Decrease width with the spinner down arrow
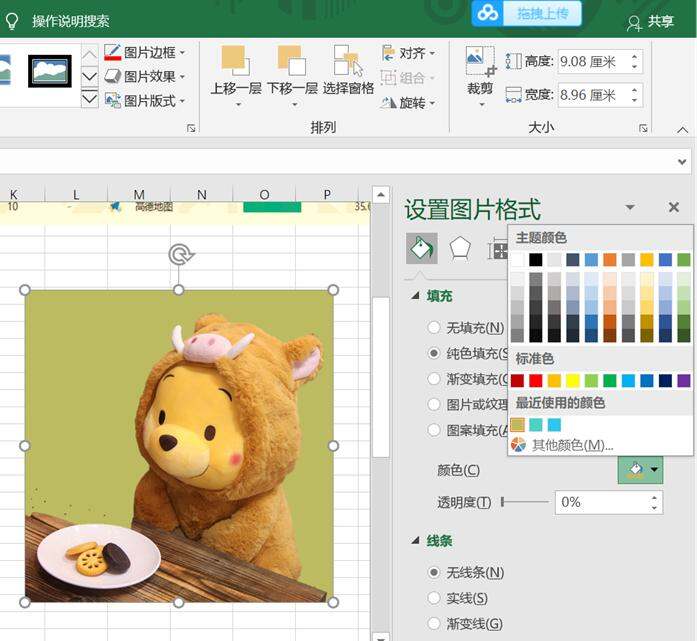 coord(635,100)
